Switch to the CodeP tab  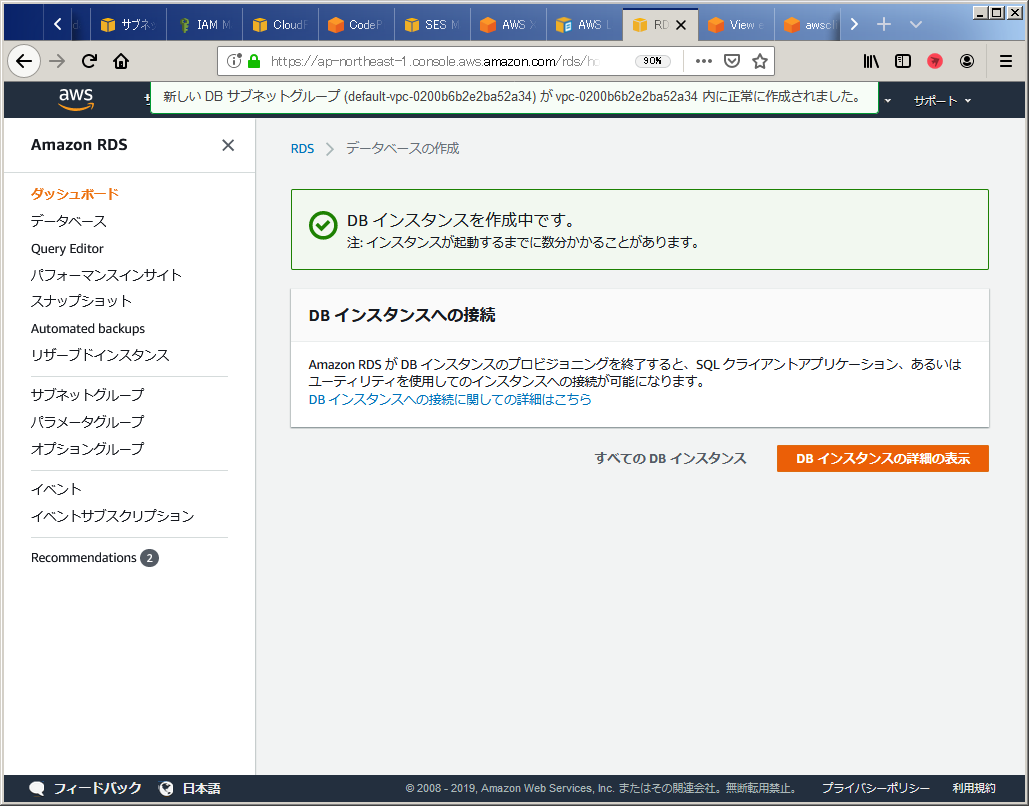click(357, 25)
